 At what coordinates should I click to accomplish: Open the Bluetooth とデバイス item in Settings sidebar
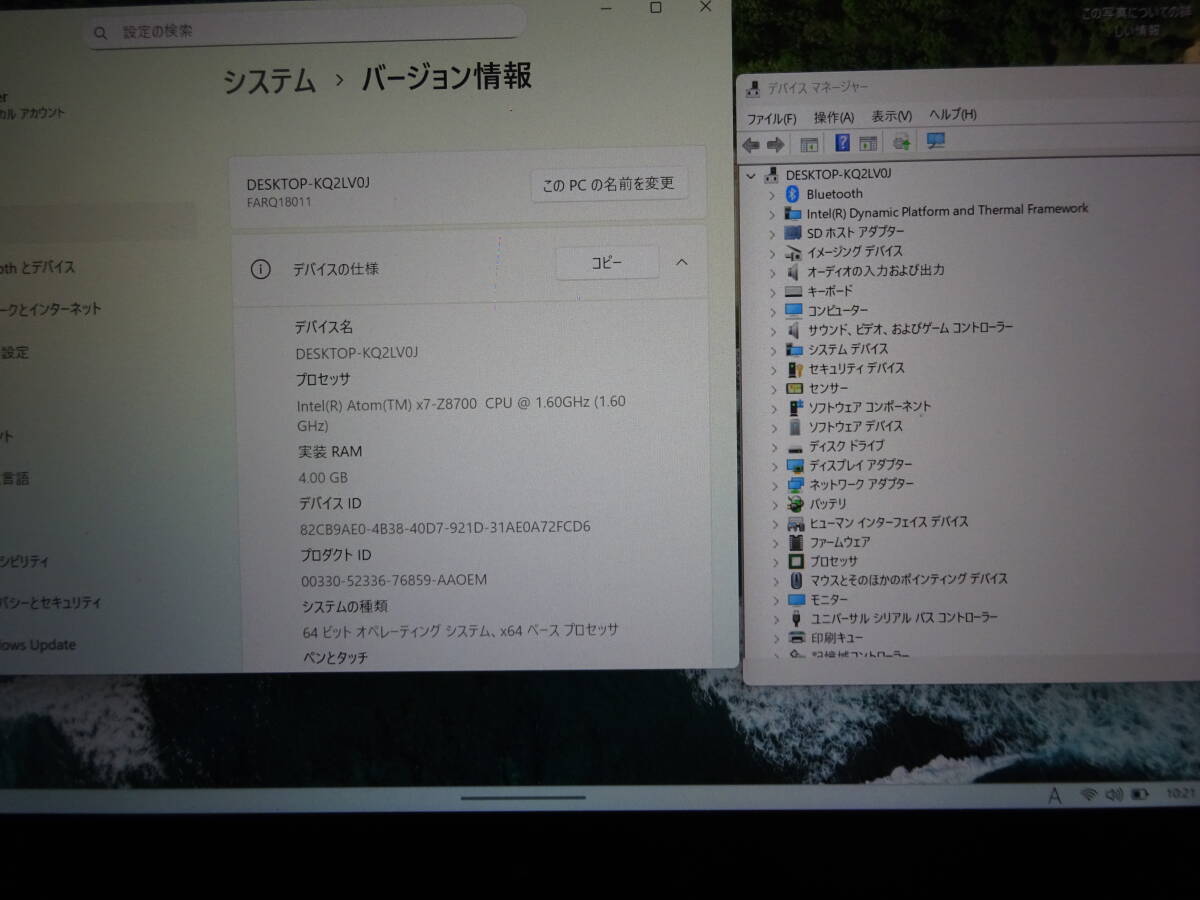37,268
